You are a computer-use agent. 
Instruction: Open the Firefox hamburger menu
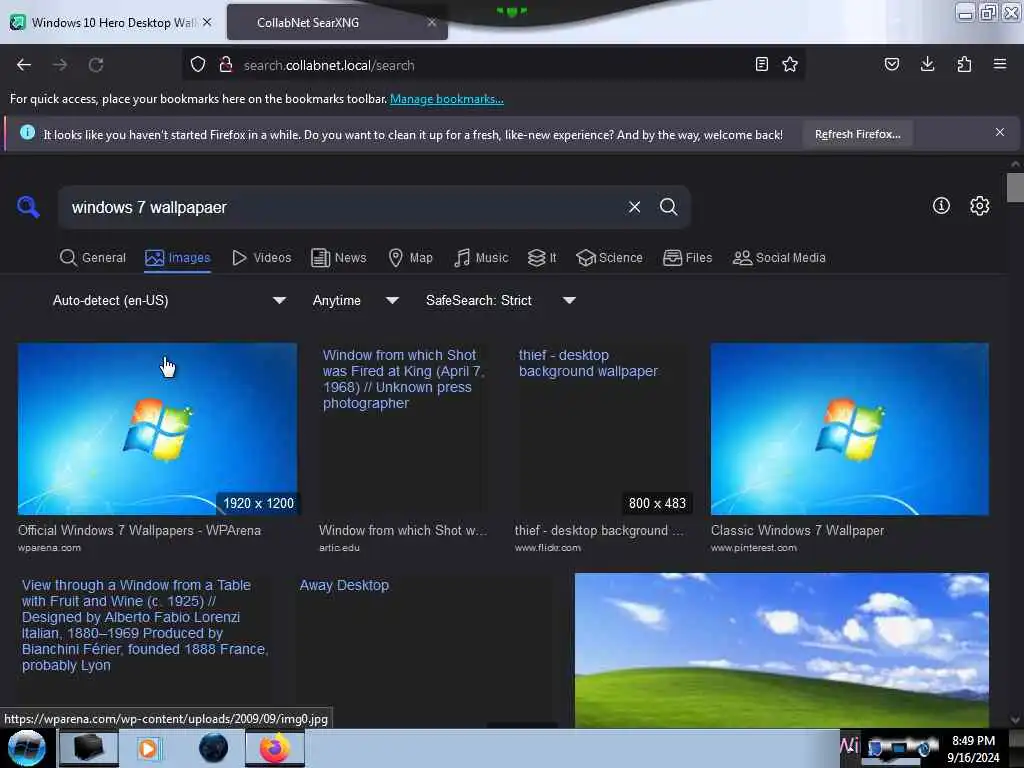1000,64
